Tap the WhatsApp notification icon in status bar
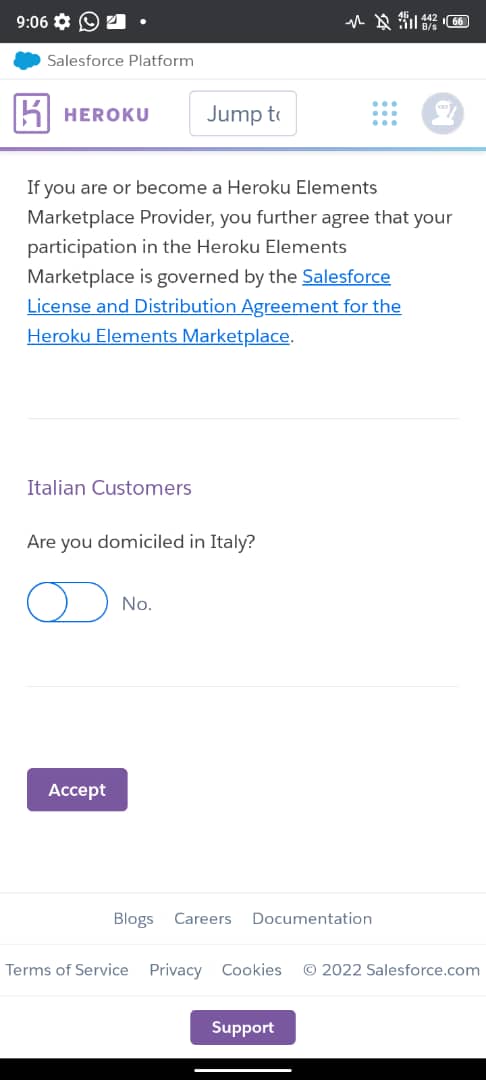Viewport: 486px width, 1080px height. pyautogui.click(x=89, y=22)
